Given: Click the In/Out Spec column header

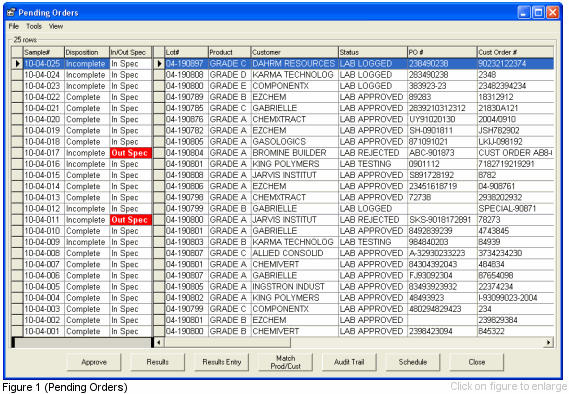Looking at the screenshot, I should click(130, 52).
